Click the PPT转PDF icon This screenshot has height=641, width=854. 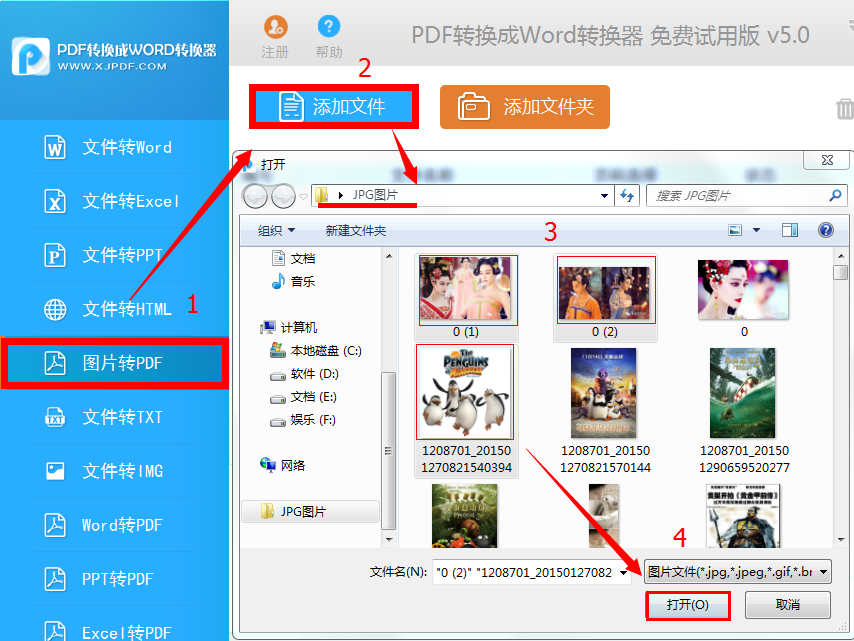click(x=55, y=579)
